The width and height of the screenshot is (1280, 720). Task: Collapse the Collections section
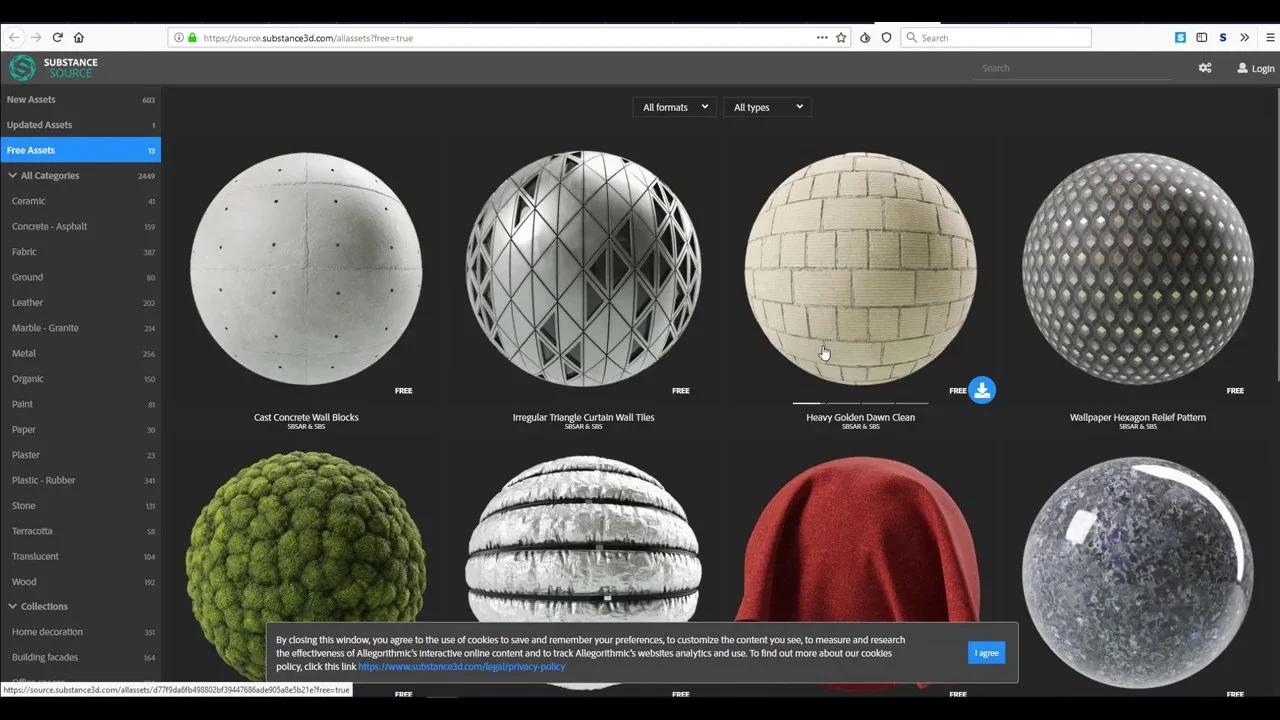point(12,606)
